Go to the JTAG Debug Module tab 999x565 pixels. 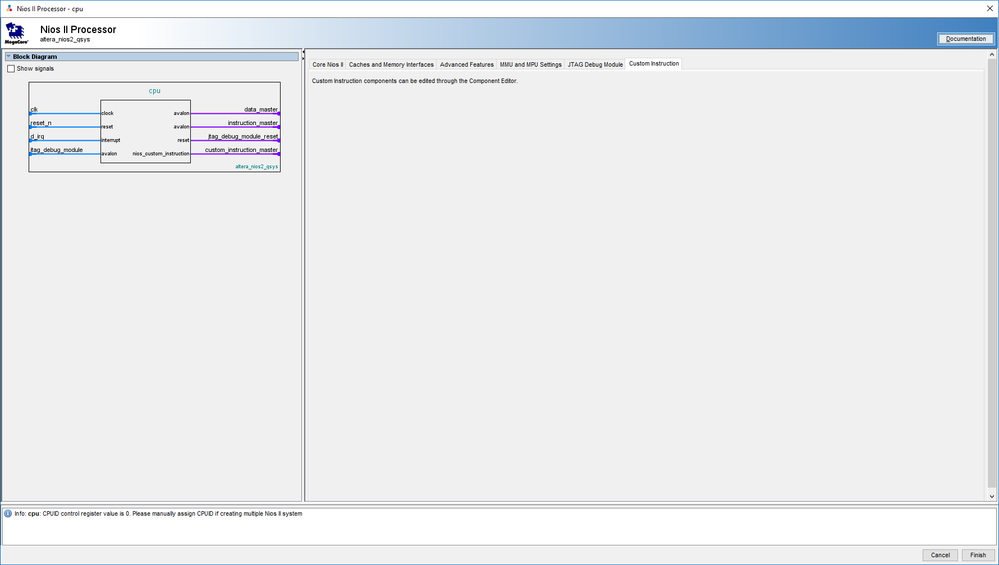(x=595, y=64)
